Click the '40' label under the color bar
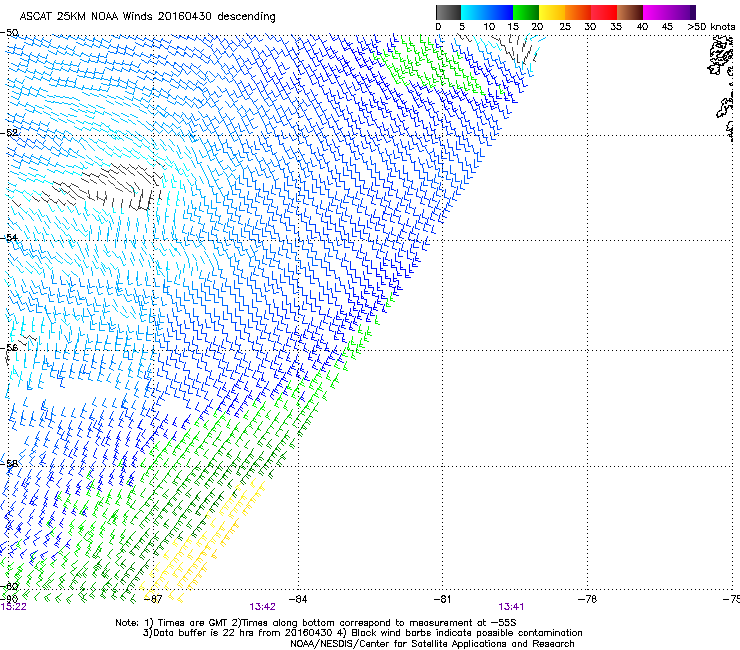This screenshot has height=650, width=740. pyautogui.click(x=642, y=27)
